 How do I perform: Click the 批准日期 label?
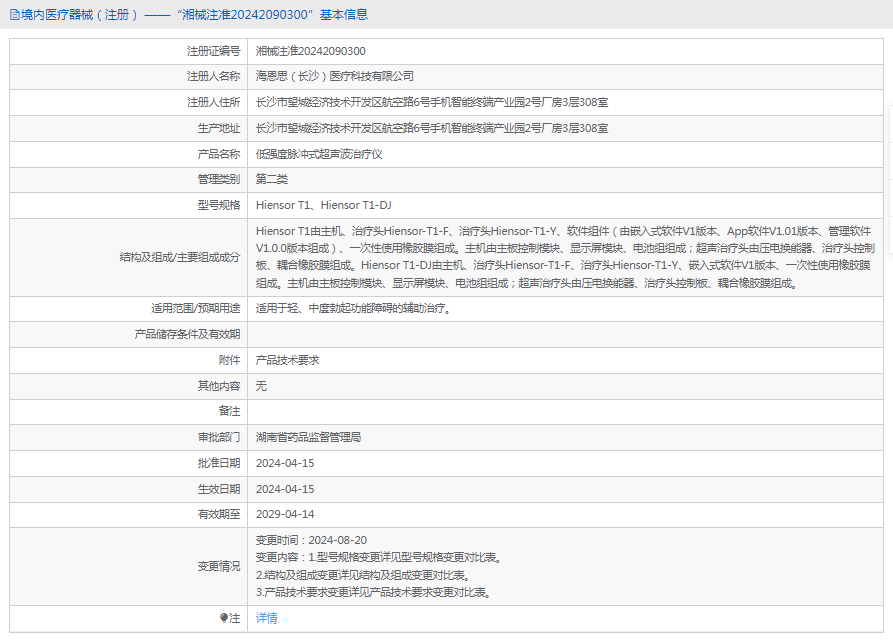(219, 463)
